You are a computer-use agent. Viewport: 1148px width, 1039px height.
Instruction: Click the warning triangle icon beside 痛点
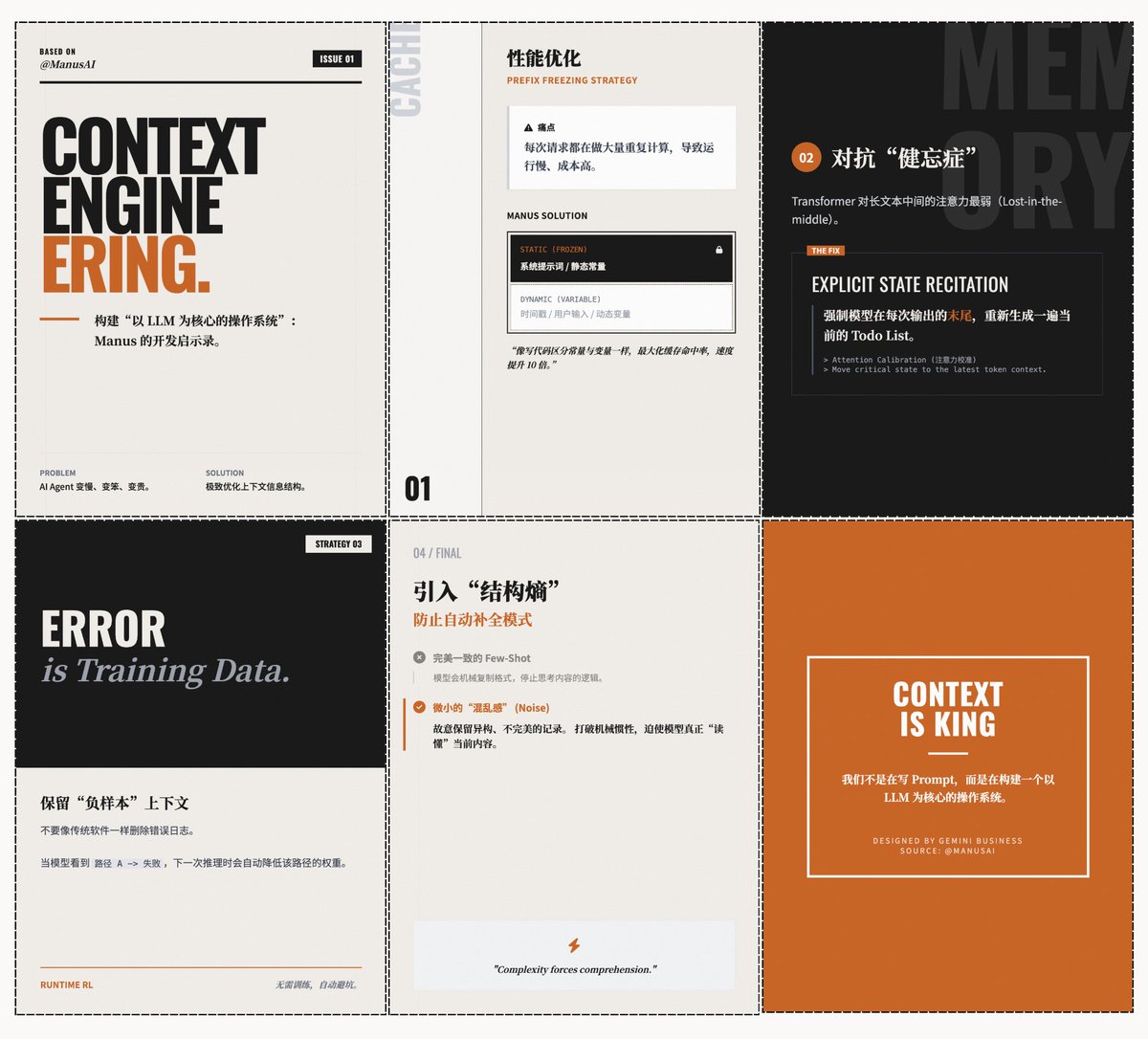tap(528, 127)
